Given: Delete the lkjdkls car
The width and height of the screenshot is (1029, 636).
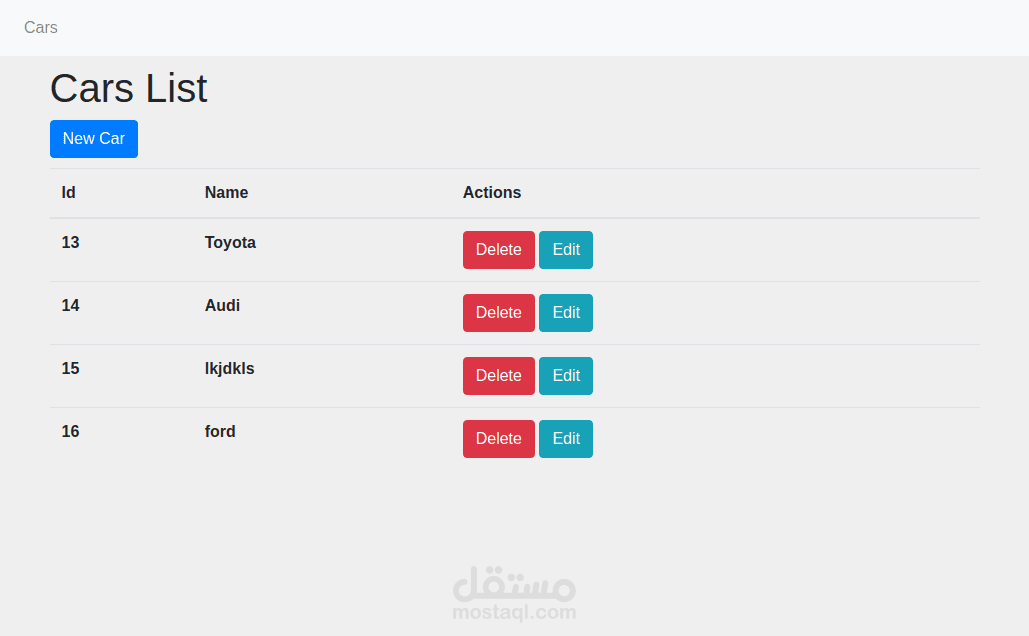Looking at the screenshot, I should tap(498, 376).
